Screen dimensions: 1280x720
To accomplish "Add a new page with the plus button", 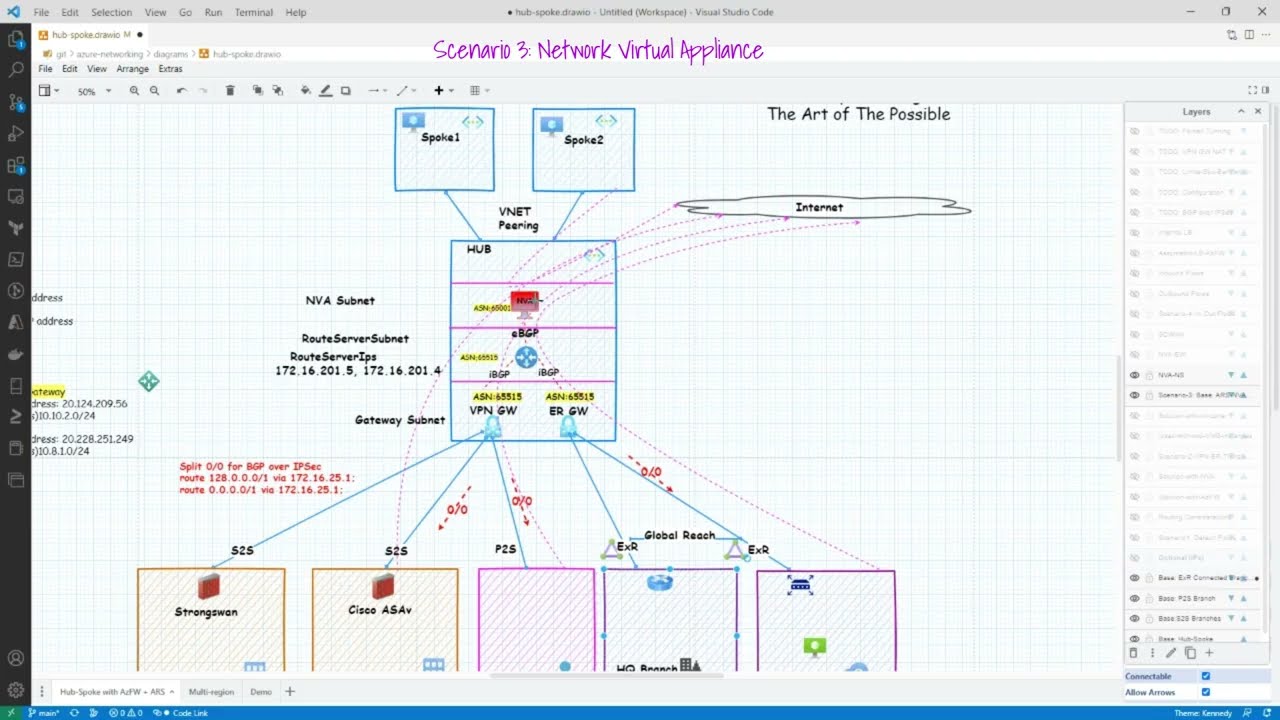I will 290,692.
